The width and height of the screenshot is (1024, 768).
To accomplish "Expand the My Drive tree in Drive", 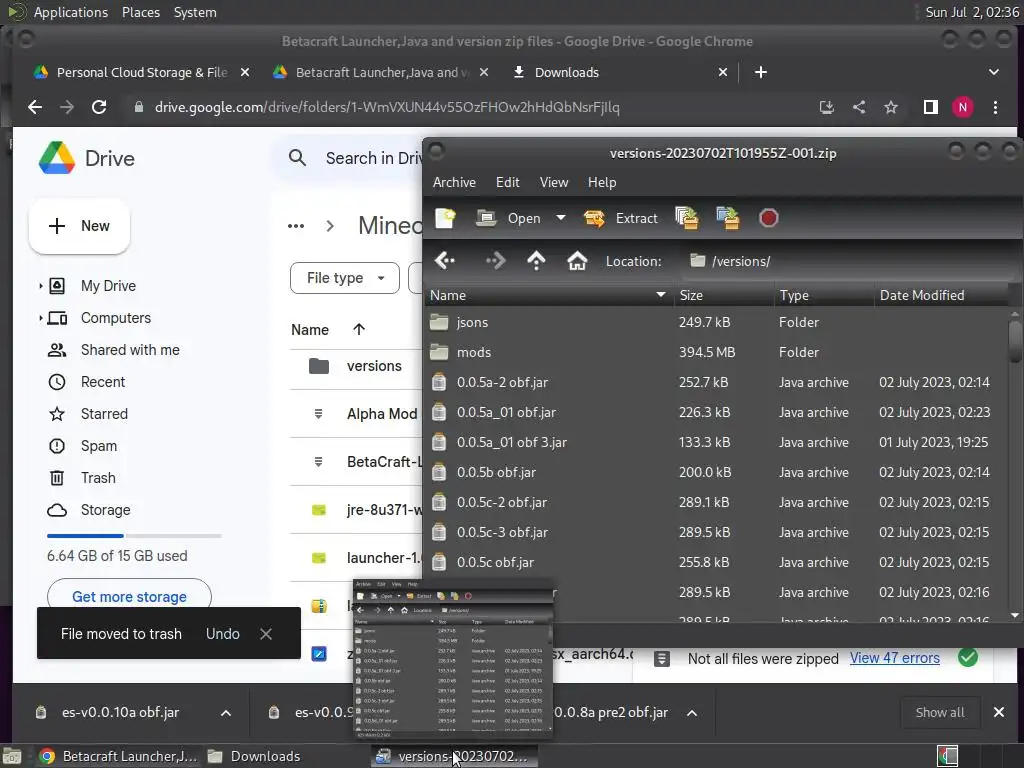I will point(40,286).
